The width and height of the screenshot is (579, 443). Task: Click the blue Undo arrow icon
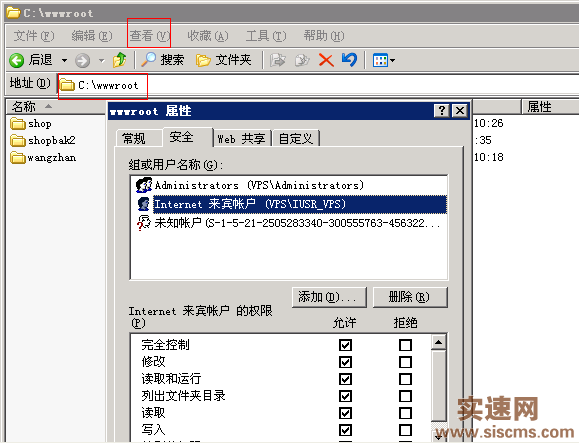click(349, 60)
